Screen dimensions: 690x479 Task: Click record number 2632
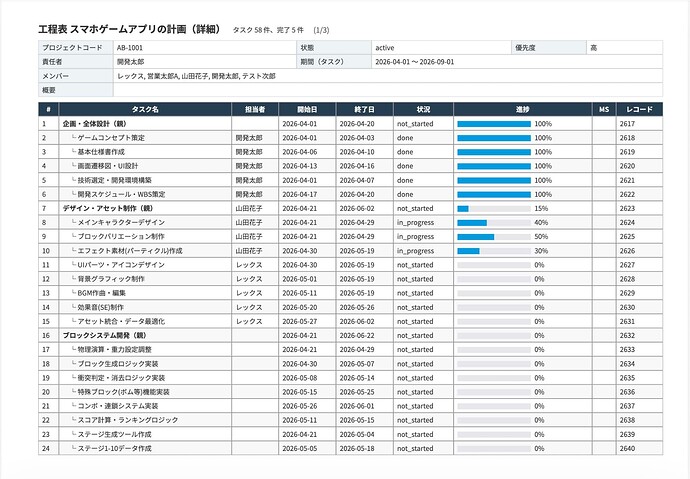tap(628, 336)
